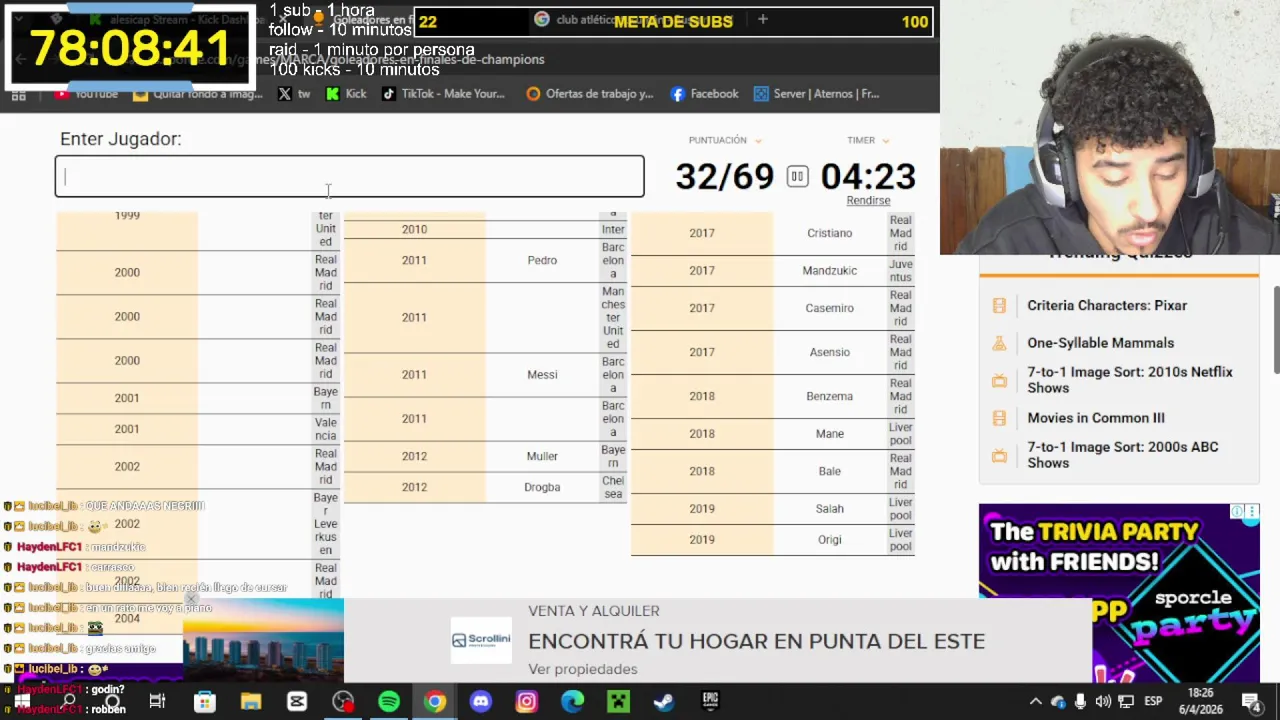Open OBS Studio from taskbar
The height and width of the screenshot is (720, 1280).
pyautogui.click(x=343, y=701)
